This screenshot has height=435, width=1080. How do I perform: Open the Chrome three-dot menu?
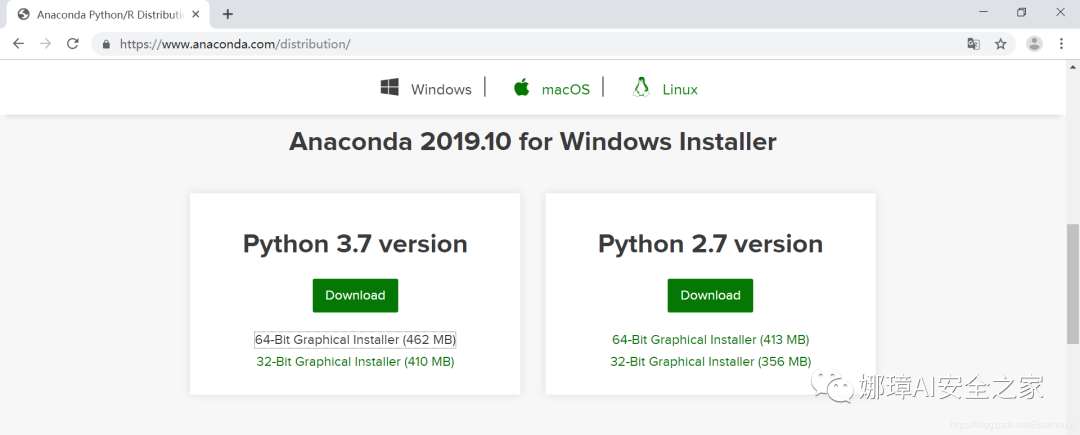[x=1061, y=44]
